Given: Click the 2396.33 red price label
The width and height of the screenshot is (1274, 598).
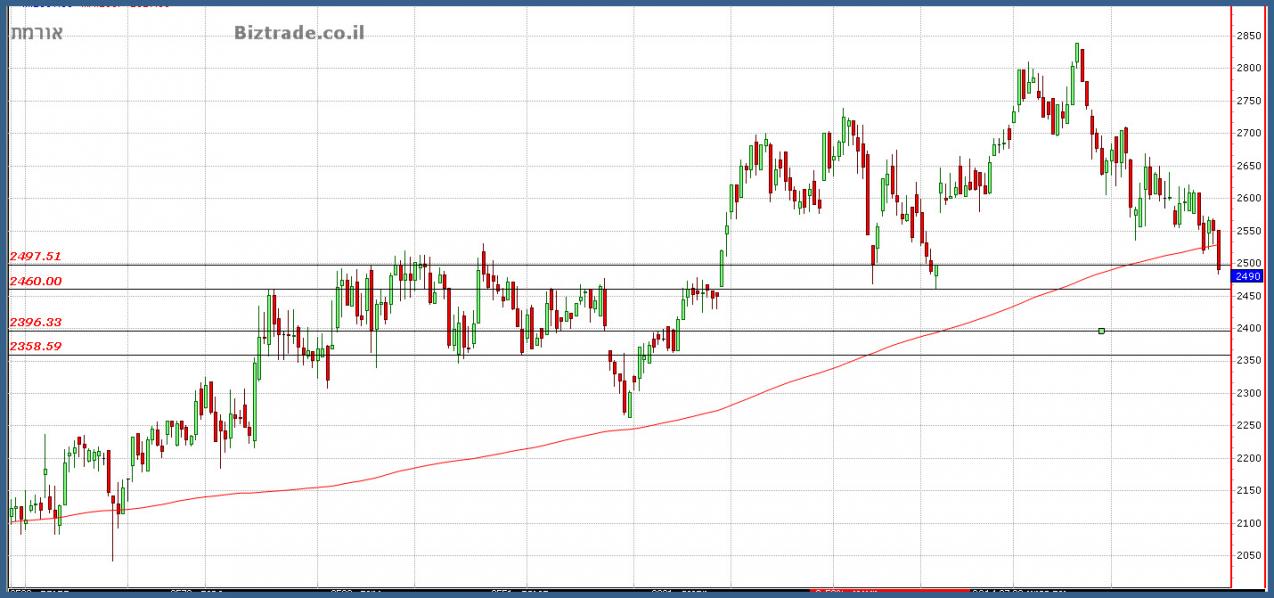Looking at the screenshot, I should click(x=36, y=323).
